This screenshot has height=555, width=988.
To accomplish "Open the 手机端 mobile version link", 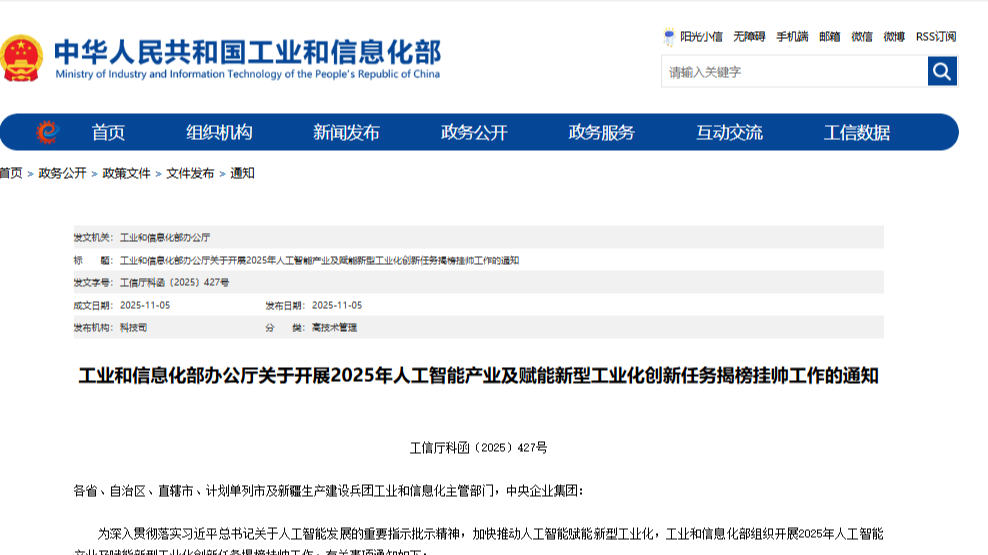I will (x=792, y=37).
